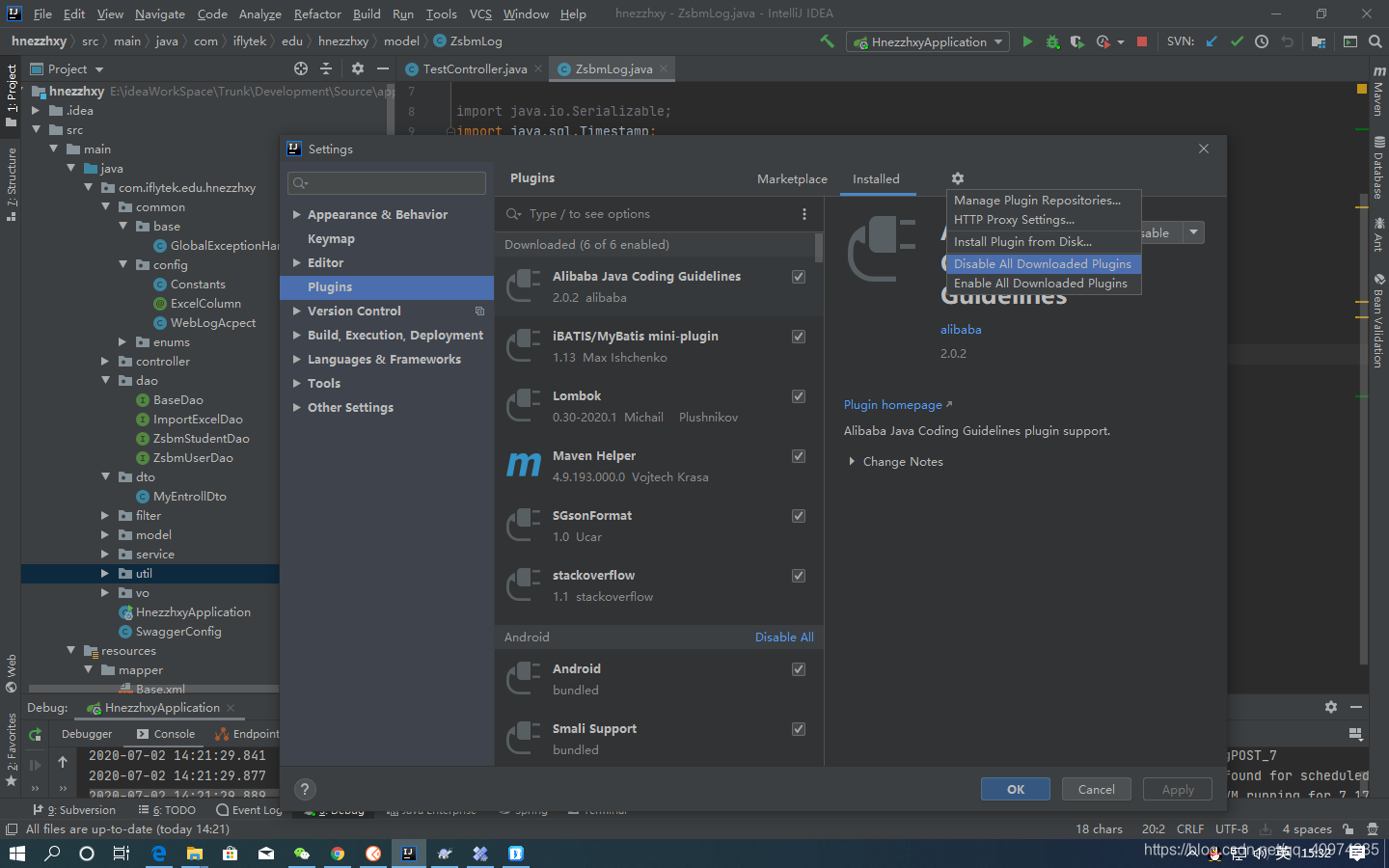Switch to TestController.java editor tab

(475, 68)
